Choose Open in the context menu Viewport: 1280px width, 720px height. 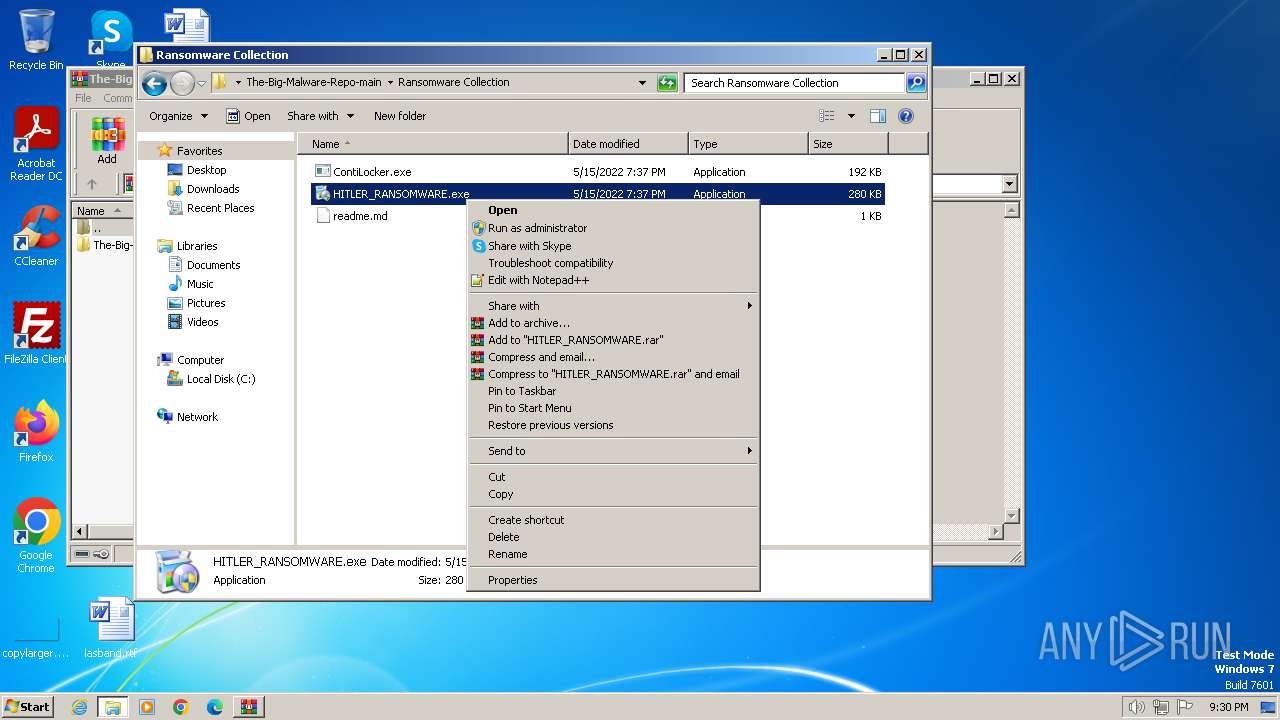613,210
